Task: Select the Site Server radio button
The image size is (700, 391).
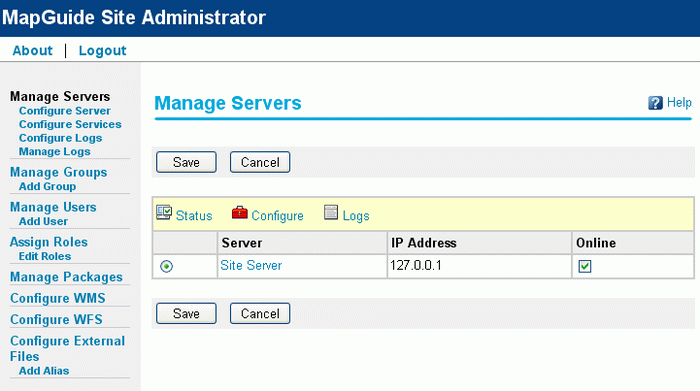Action: click(x=167, y=266)
